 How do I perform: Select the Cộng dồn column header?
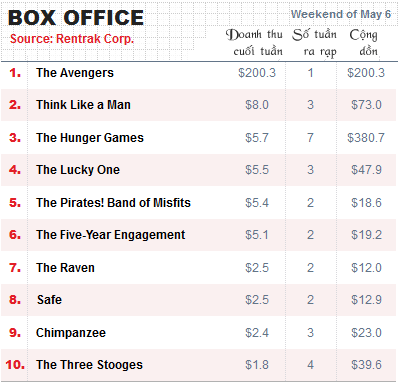click(x=364, y=43)
